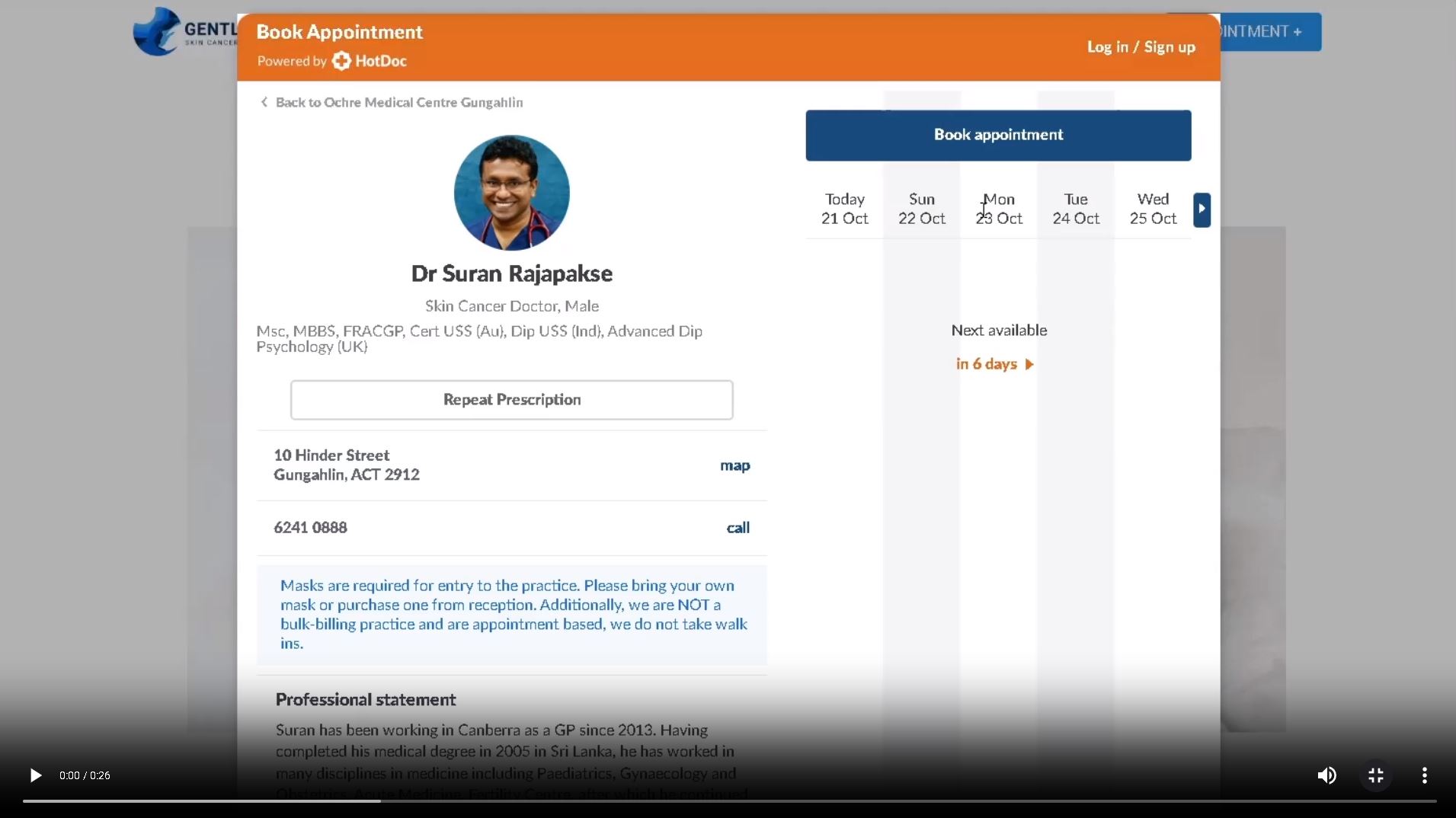Open Repeat Prescription
1456x818 pixels.
pyautogui.click(x=511, y=400)
